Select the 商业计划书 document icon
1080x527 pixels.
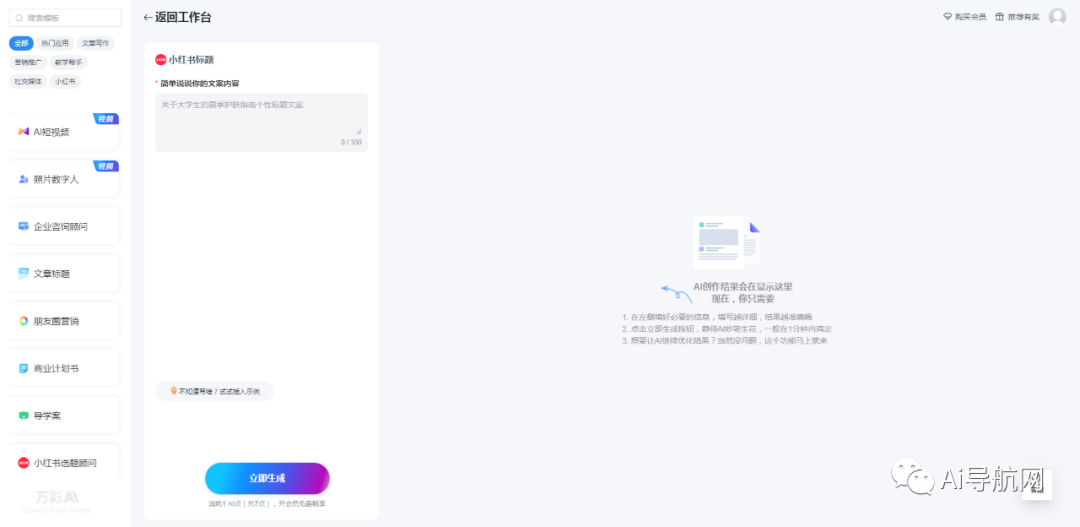tap(23, 369)
